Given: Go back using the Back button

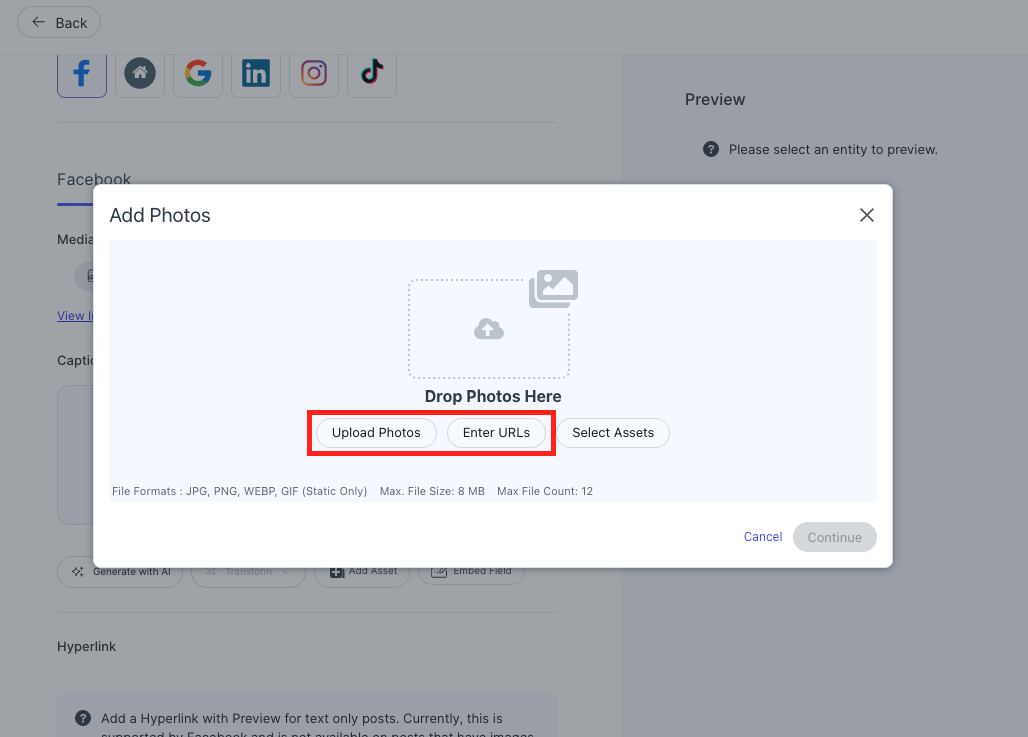Looking at the screenshot, I should [x=58, y=22].
